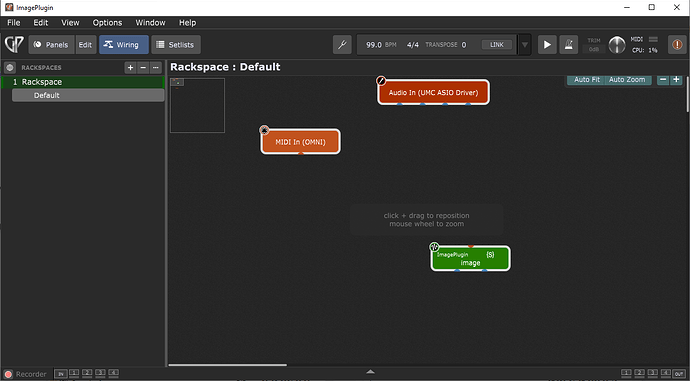The height and width of the screenshot is (381, 690).
Task: Select the Default variation row
Action: [x=88, y=95]
